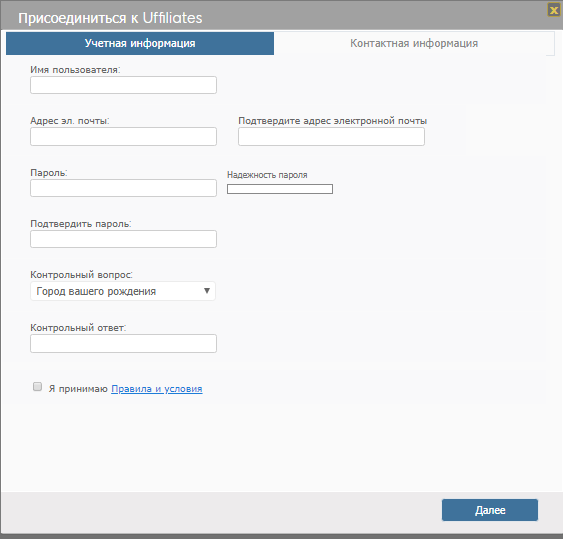Screen dimensions: 563x539
Task: Select the Подтвердите адрес электронной почты field
Action: 331,136
